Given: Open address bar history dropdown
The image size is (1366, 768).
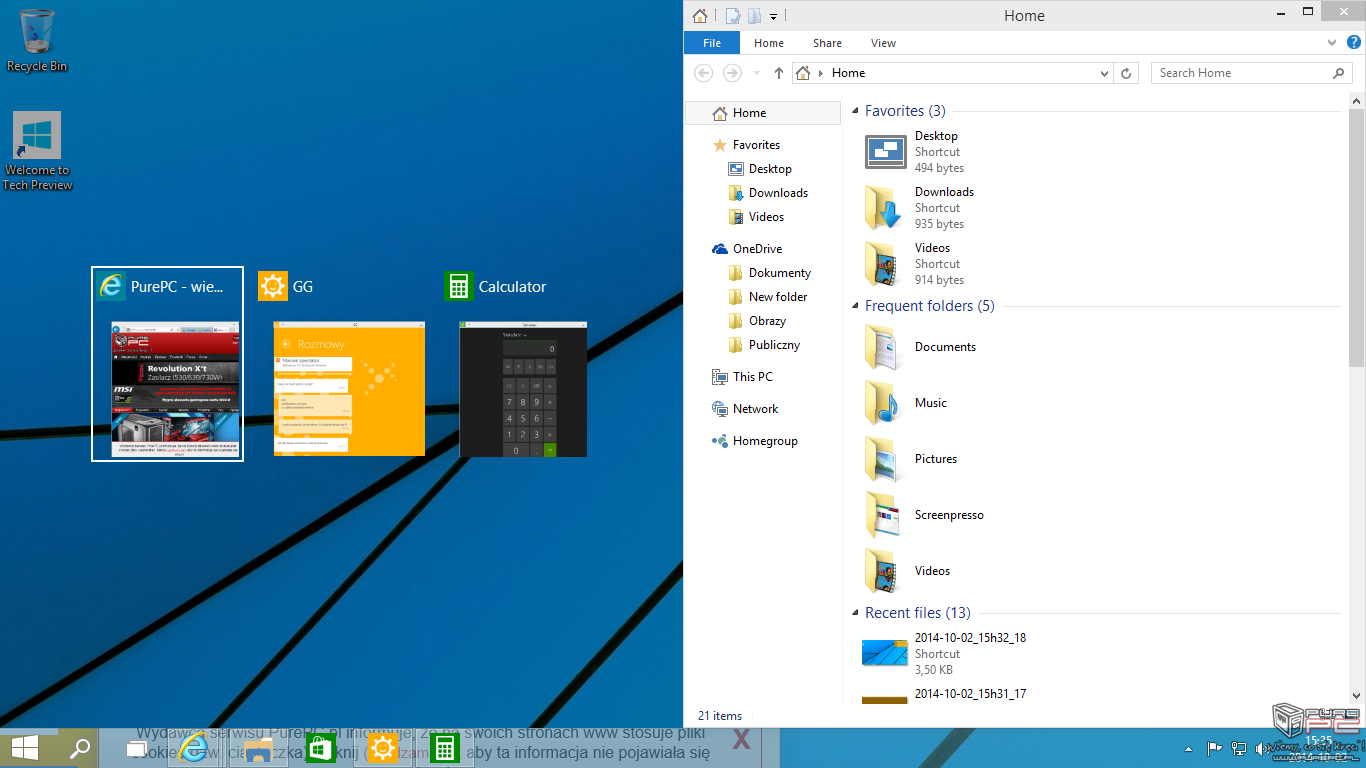Looking at the screenshot, I should [1104, 73].
